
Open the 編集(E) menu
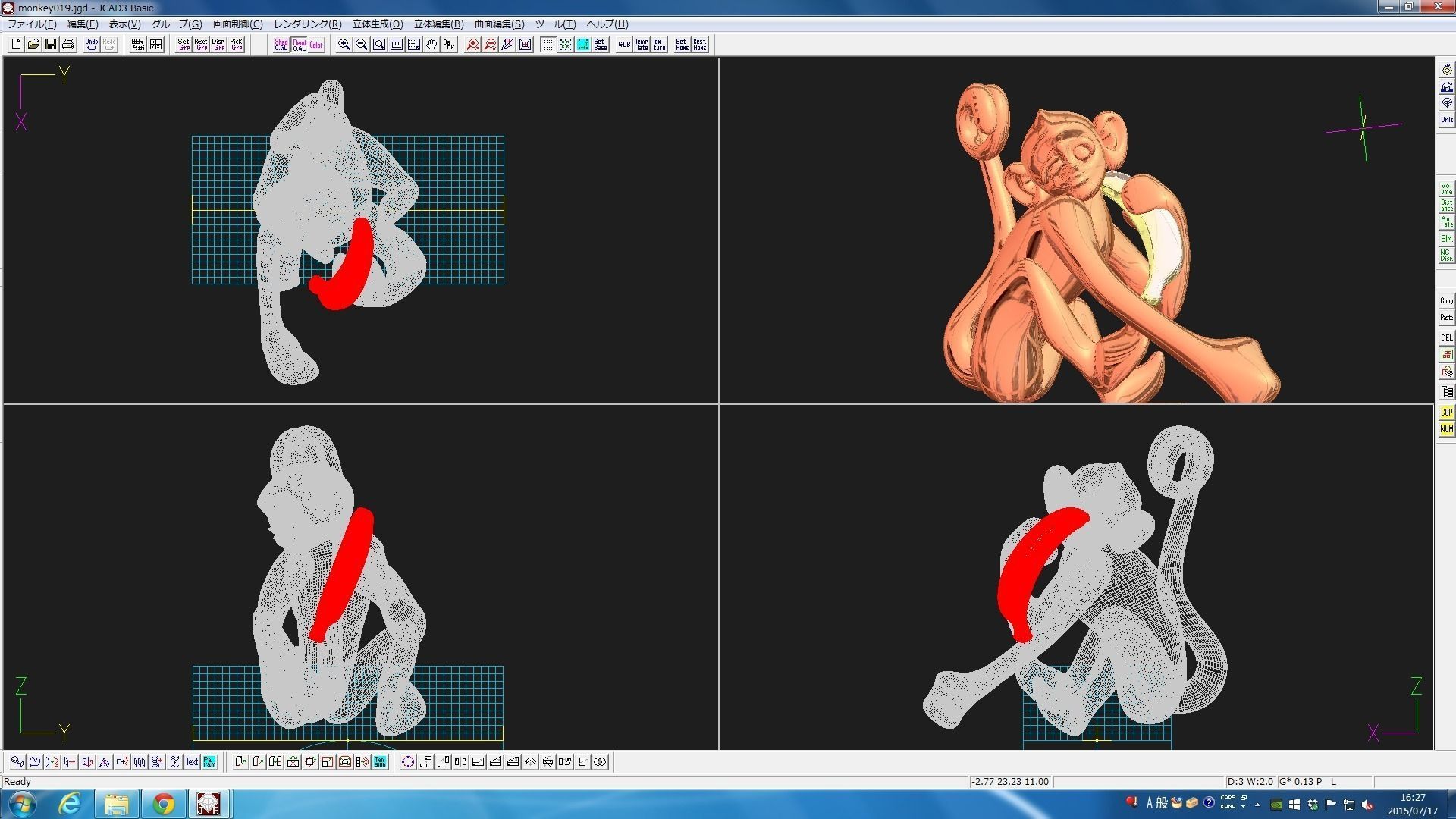tap(83, 24)
